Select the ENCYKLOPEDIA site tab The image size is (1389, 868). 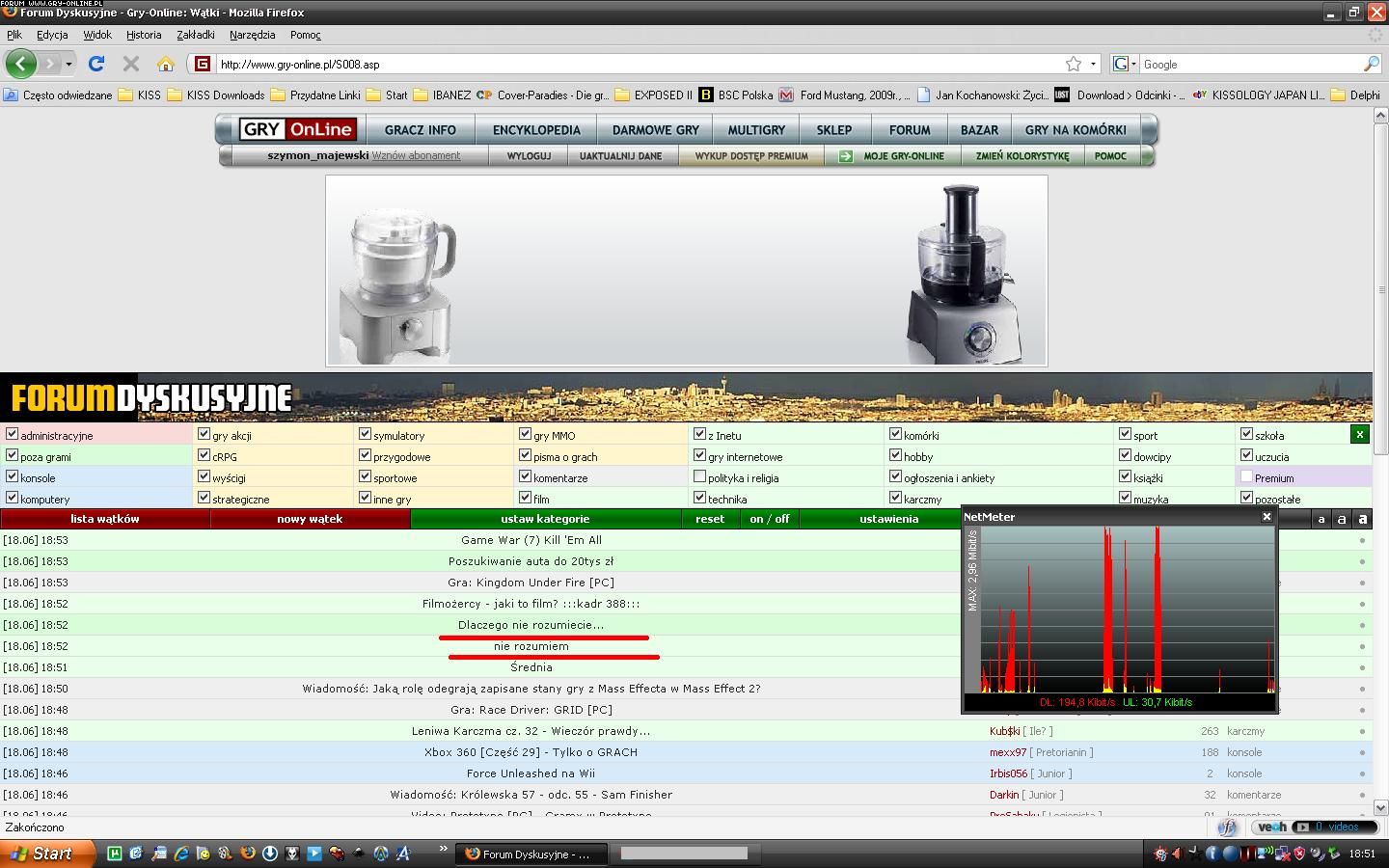(536, 129)
